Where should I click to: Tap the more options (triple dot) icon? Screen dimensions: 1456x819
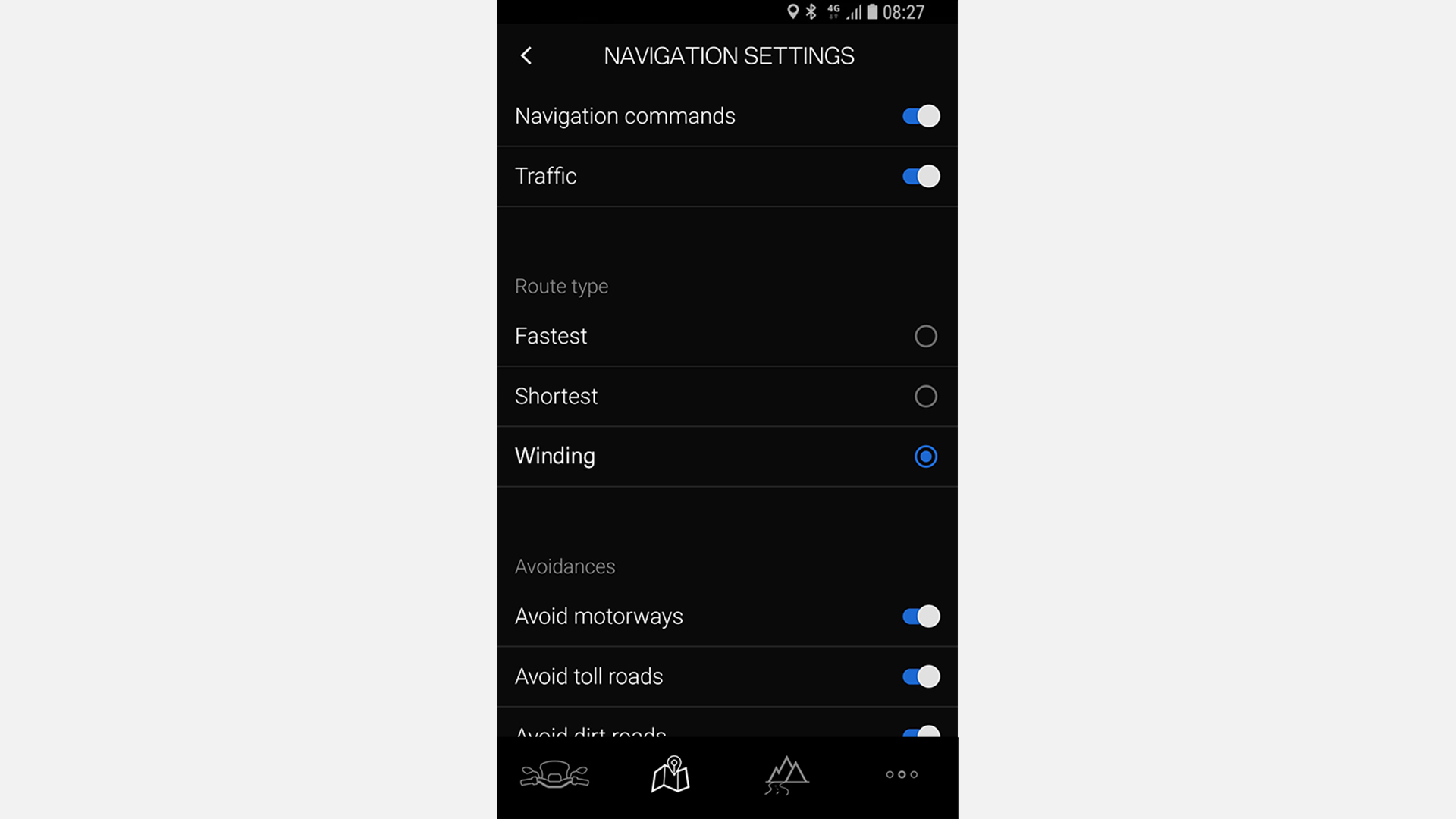pyautogui.click(x=901, y=775)
